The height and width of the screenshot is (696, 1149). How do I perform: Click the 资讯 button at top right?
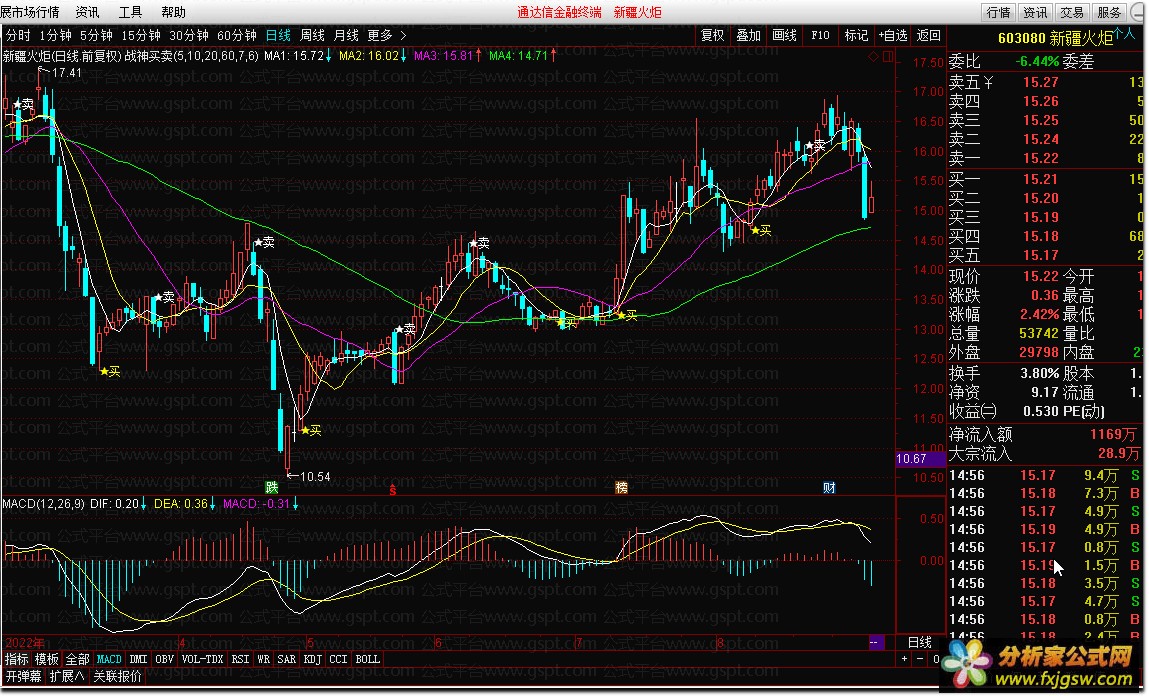click(1035, 12)
